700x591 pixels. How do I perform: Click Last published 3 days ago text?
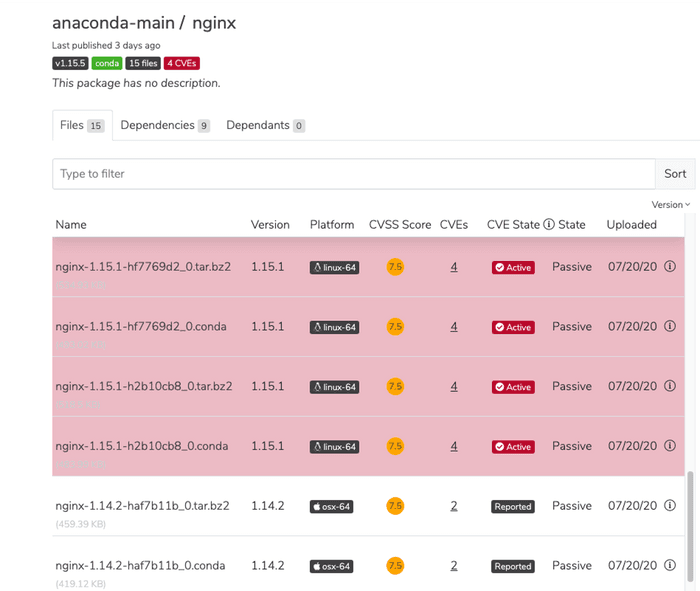pyautogui.click(x=106, y=46)
